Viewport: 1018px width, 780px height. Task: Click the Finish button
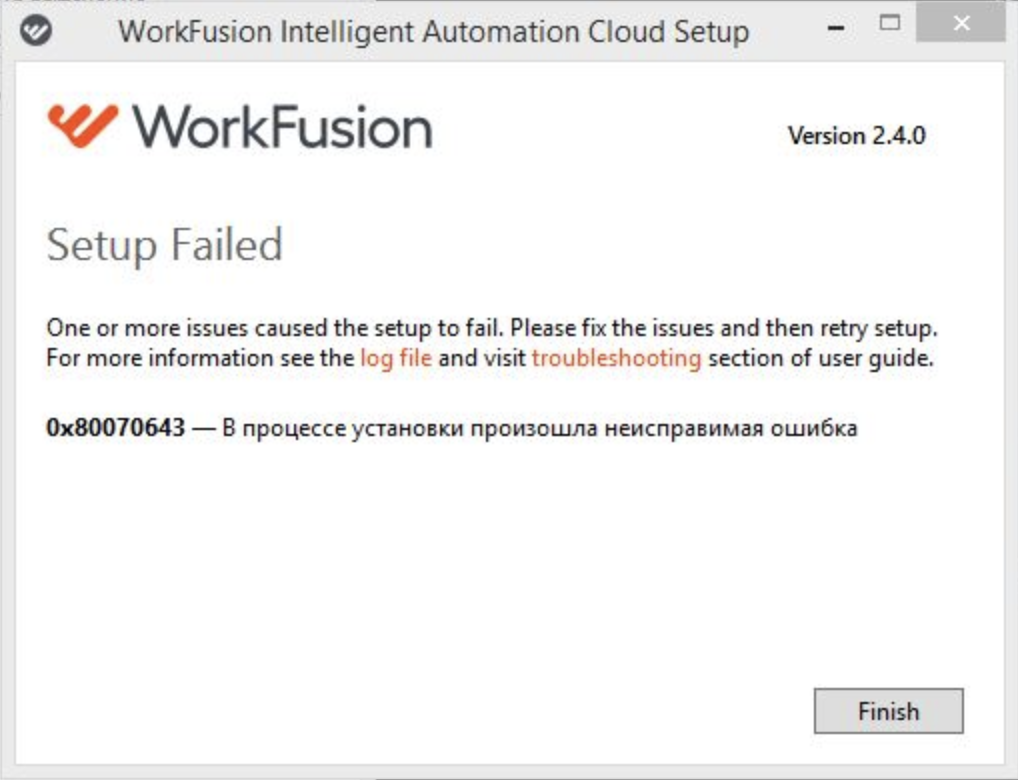pos(889,711)
